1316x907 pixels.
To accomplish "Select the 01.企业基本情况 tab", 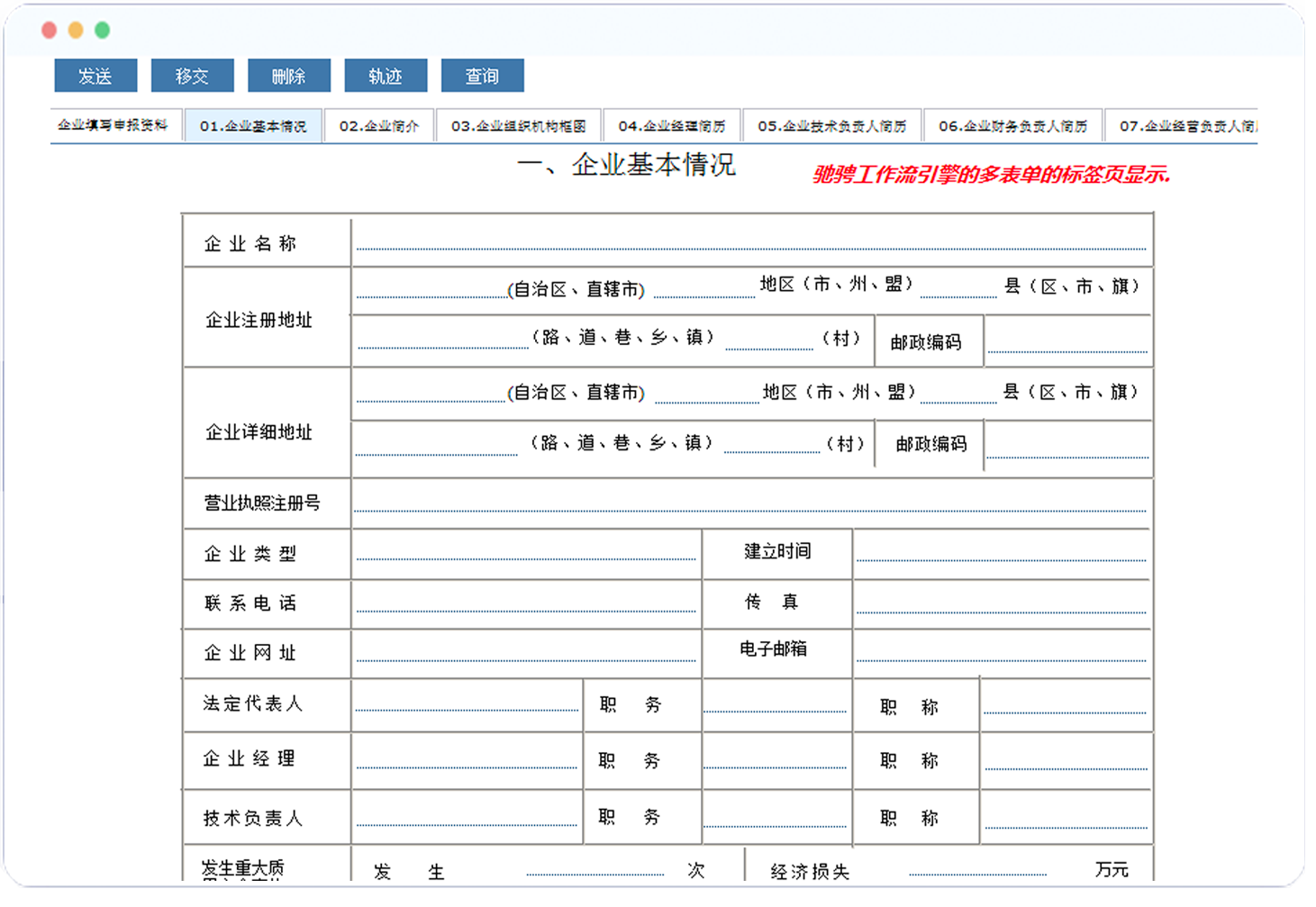I will click(x=253, y=126).
